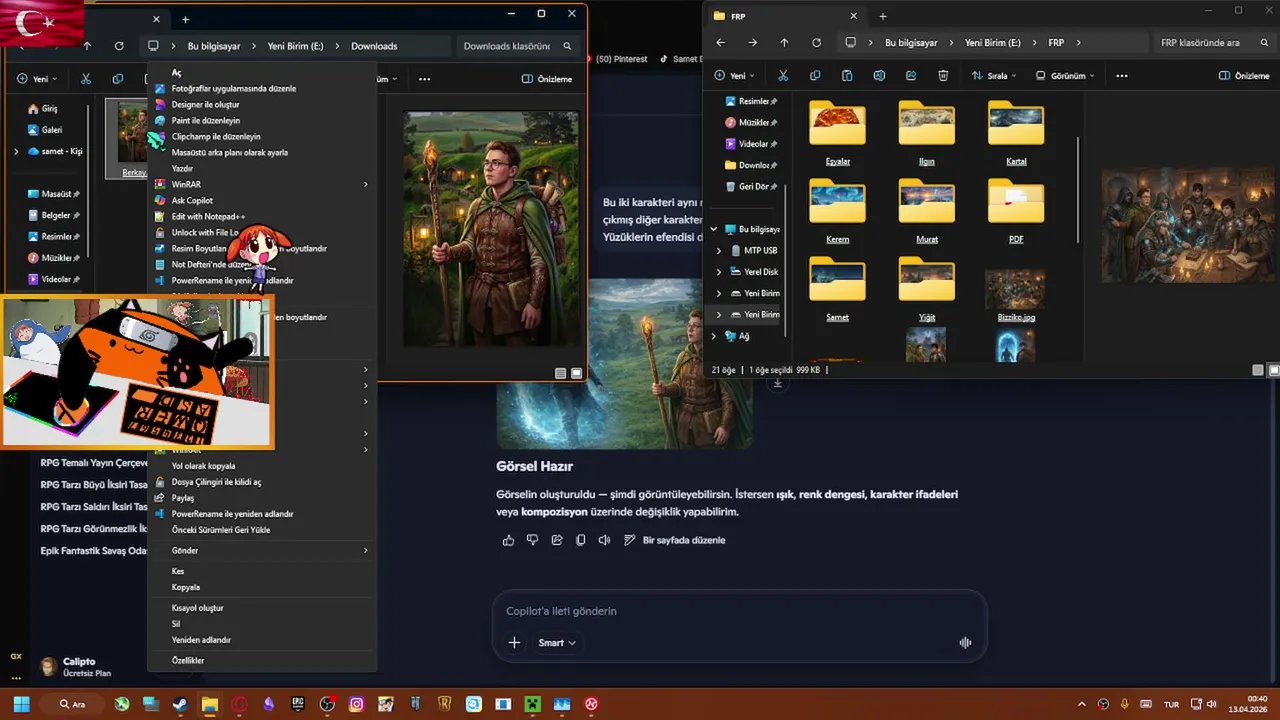Refresh the Downloads folder window
The width and height of the screenshot is (1280, 720).
click(119, 46)
